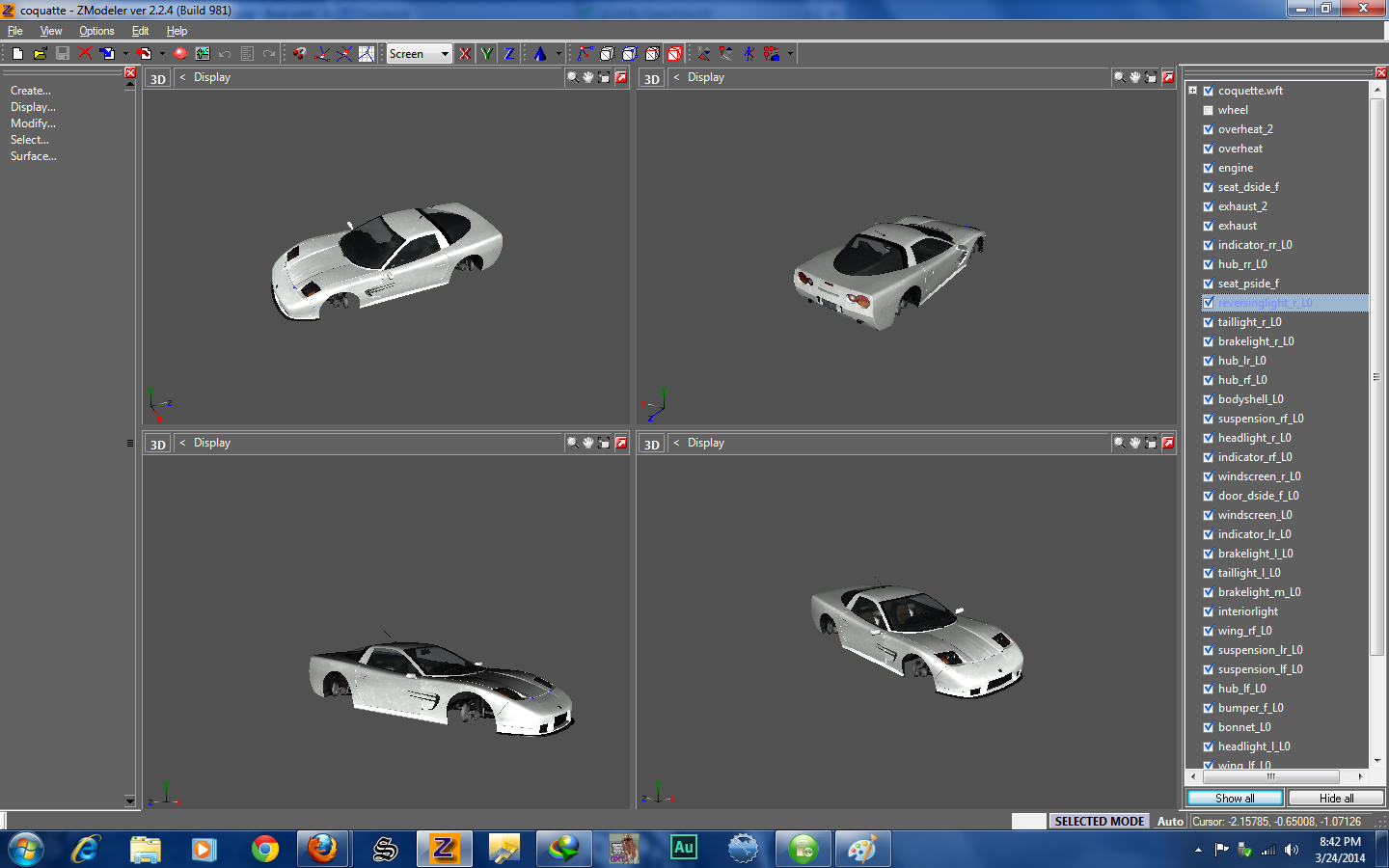The height and width of the screenshot is (868, 1389).
Task: Select the X axis constraint toolbar icon
Action: point(464,53)
